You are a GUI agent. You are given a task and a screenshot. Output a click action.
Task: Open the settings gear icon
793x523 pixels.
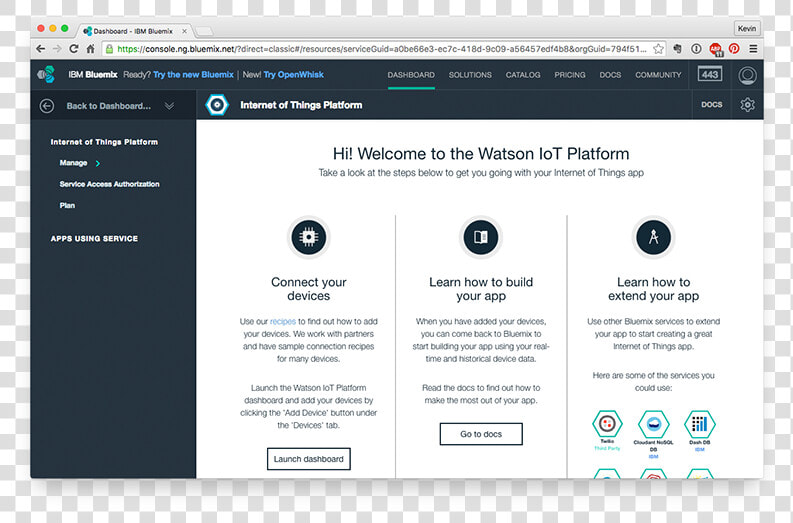coord(747,105)
